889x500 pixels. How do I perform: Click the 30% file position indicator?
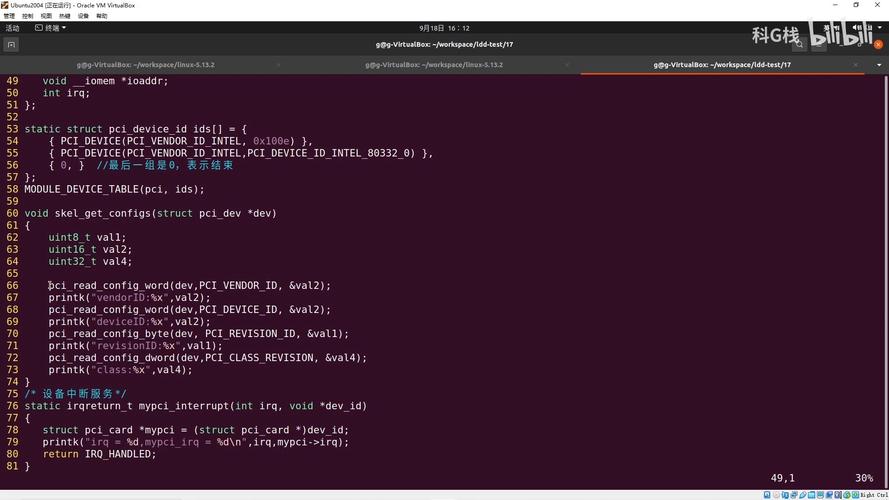click(x=863, y=478)
